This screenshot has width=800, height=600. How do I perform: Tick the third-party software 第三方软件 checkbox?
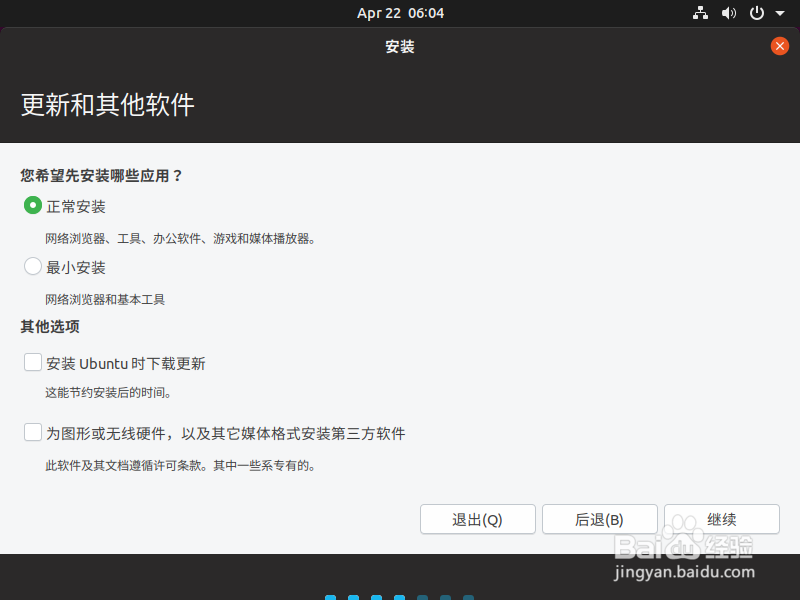[33, 433]
